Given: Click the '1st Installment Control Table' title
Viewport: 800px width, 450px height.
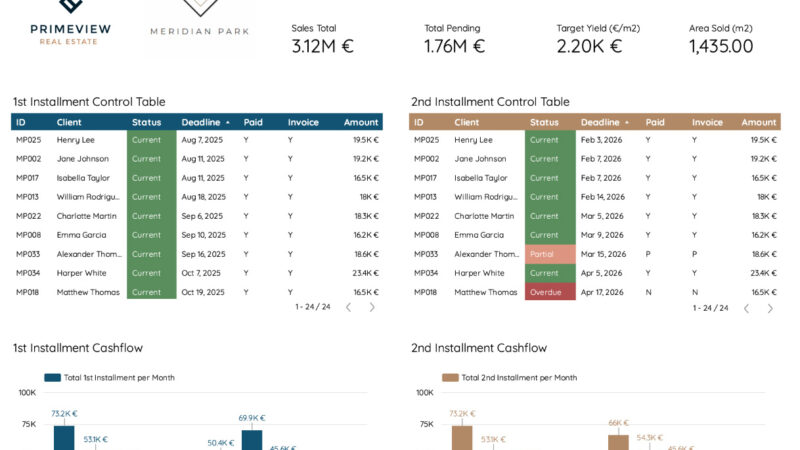Looking at the screenshot, I should coord(89,102).
